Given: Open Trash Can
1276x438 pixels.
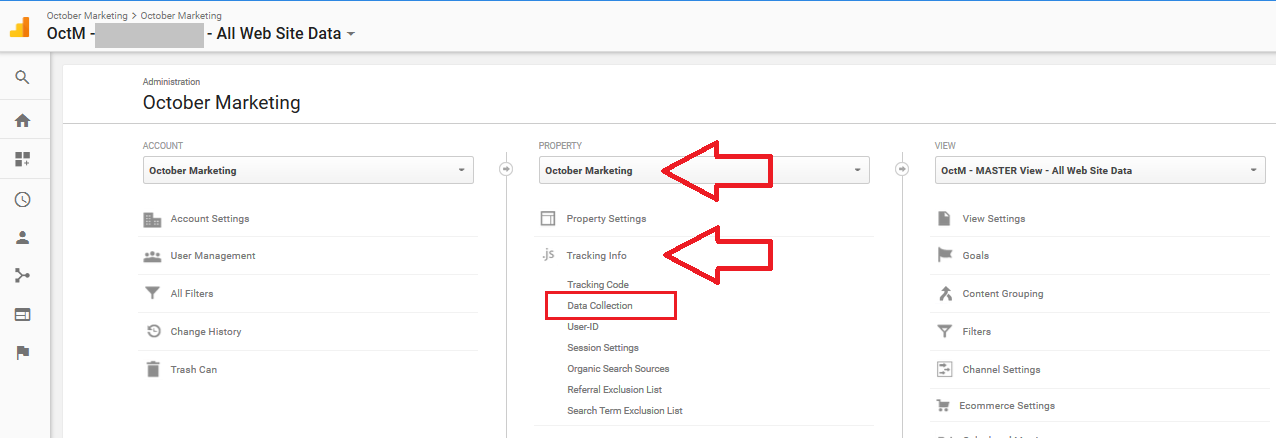Looking at the screenshot, I should pyautogui.click(x=194, y=370).
